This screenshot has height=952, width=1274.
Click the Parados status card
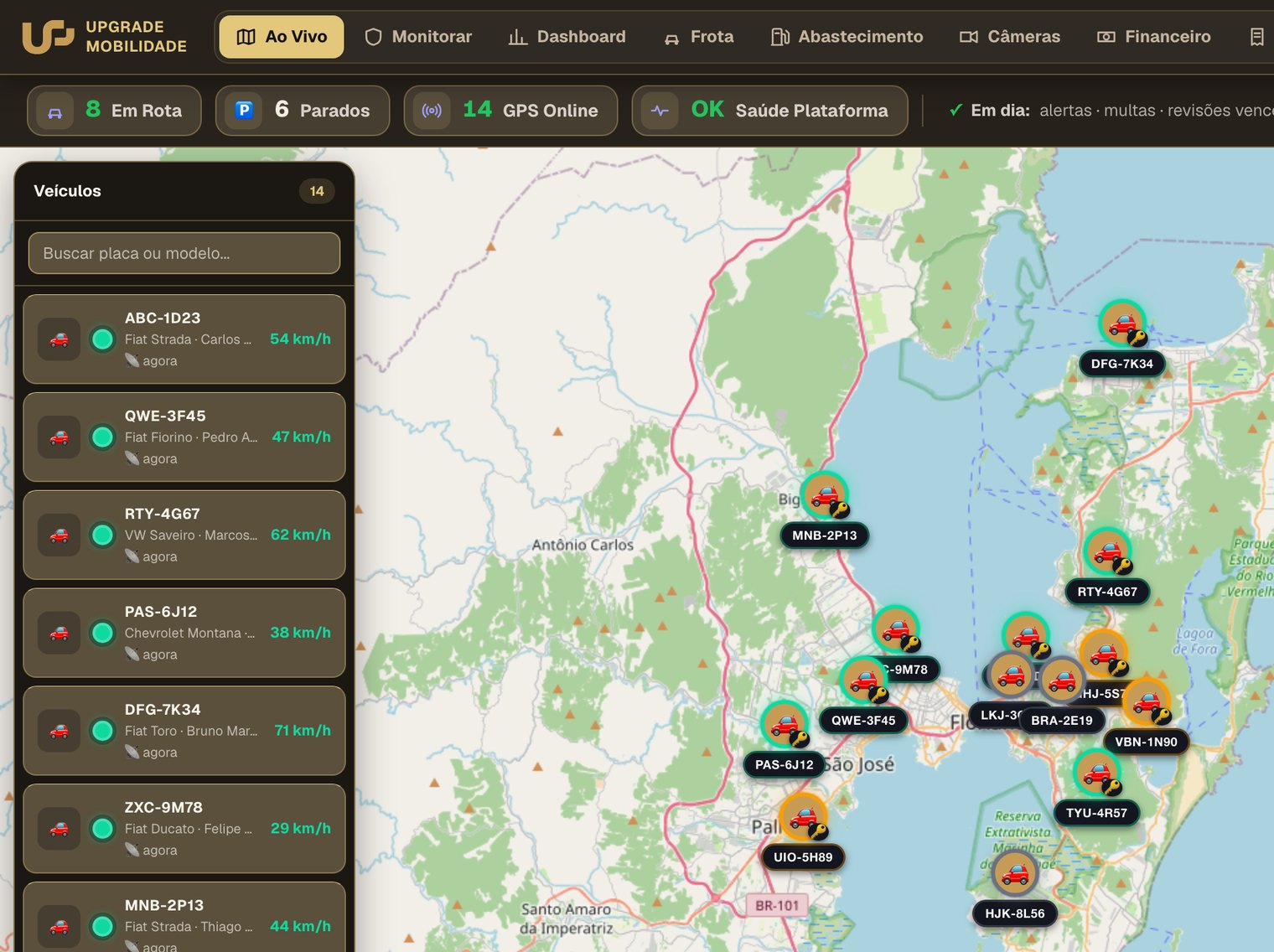(303, 111)
